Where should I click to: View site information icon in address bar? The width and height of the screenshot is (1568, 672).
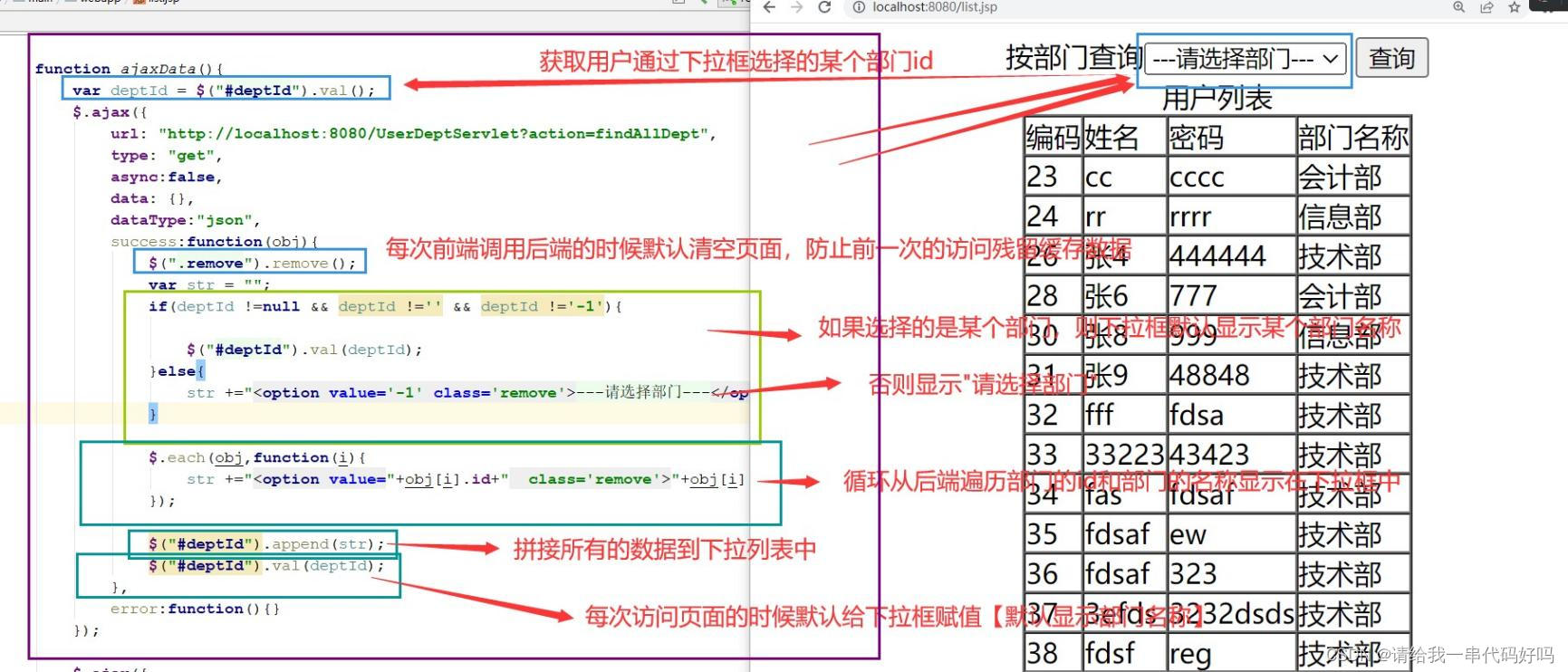(859, 7)
